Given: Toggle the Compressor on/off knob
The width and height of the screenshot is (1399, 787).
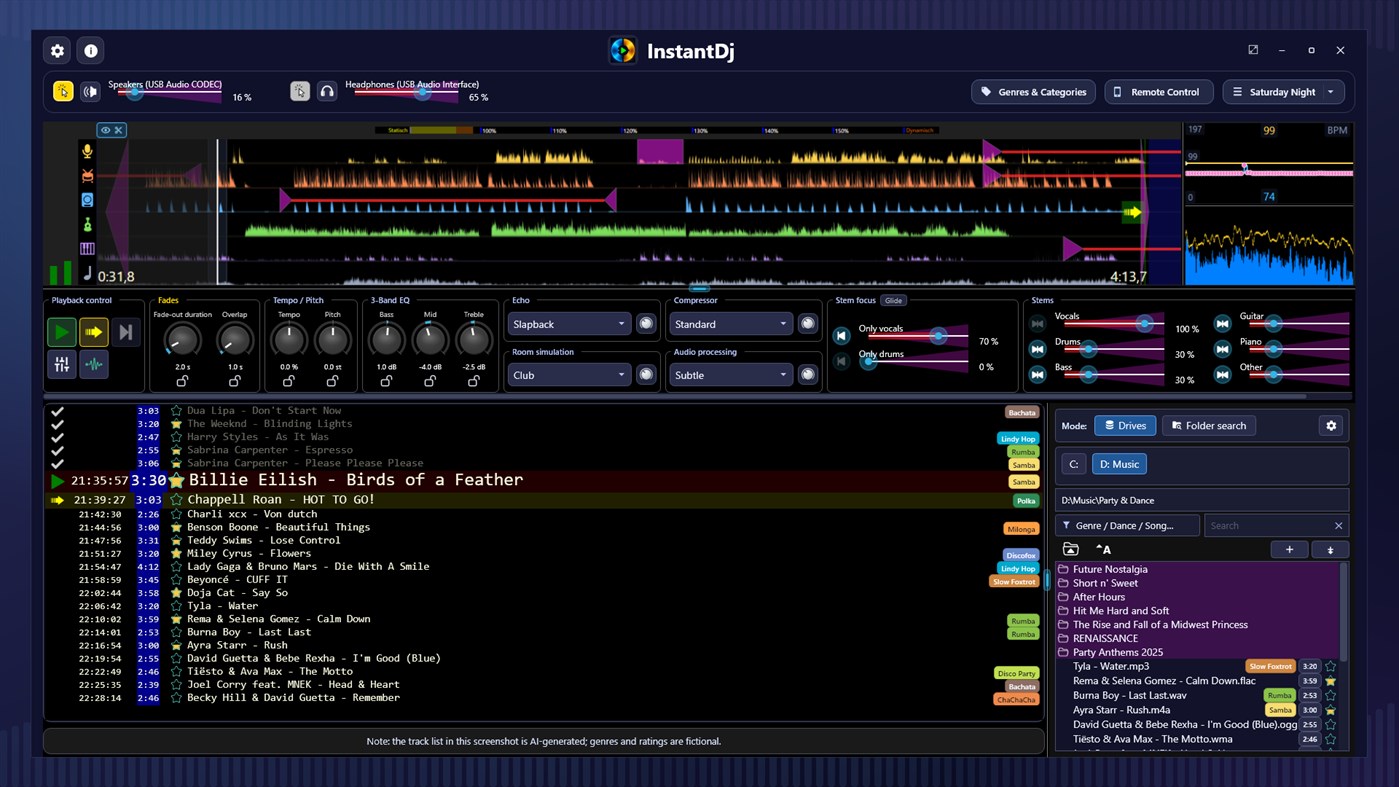Looking at the screenshot, I should click(808, 324).
